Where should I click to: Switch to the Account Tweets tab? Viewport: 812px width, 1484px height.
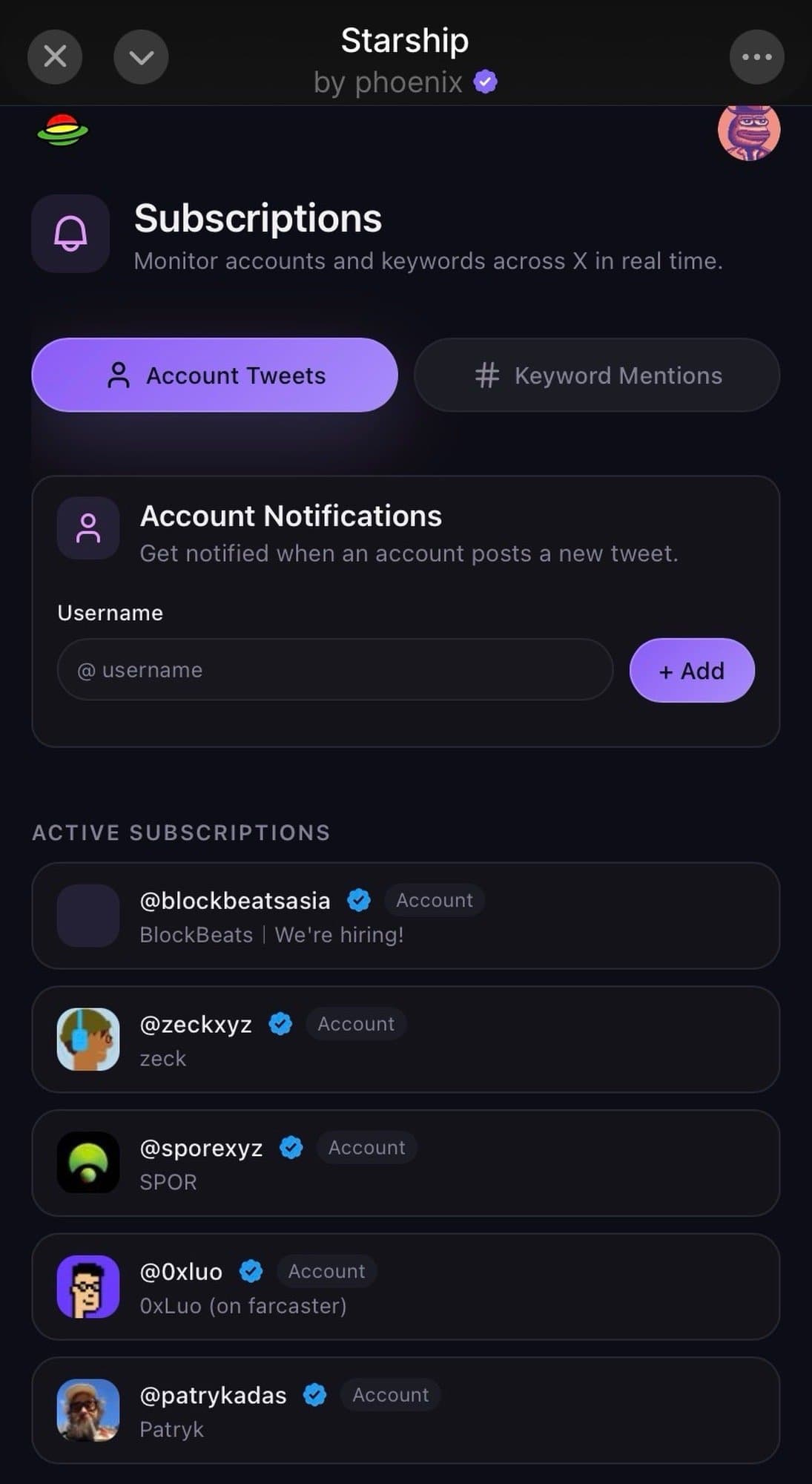[x=215, y=375]
